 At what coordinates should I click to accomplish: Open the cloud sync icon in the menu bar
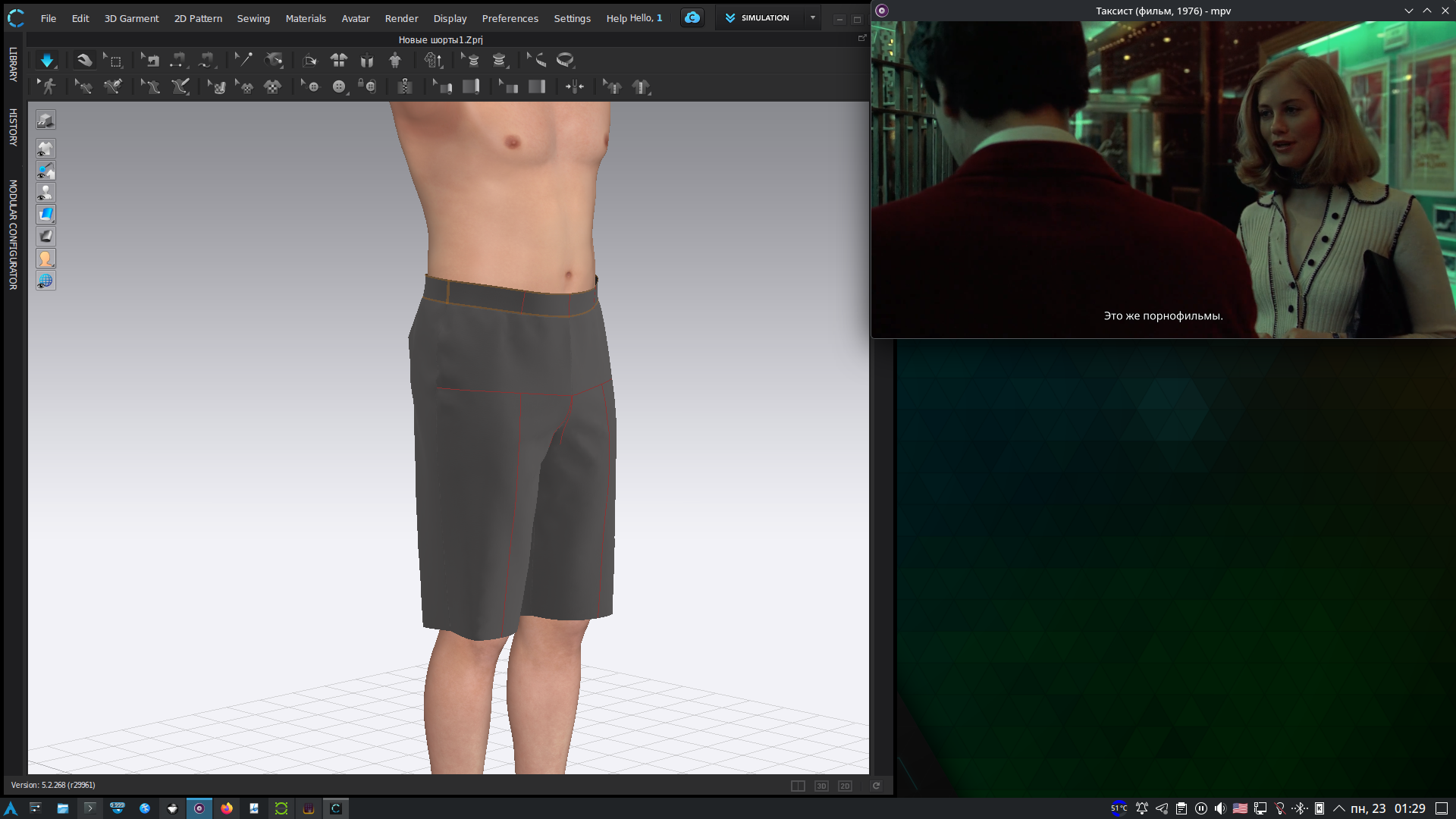coord(692,17)
